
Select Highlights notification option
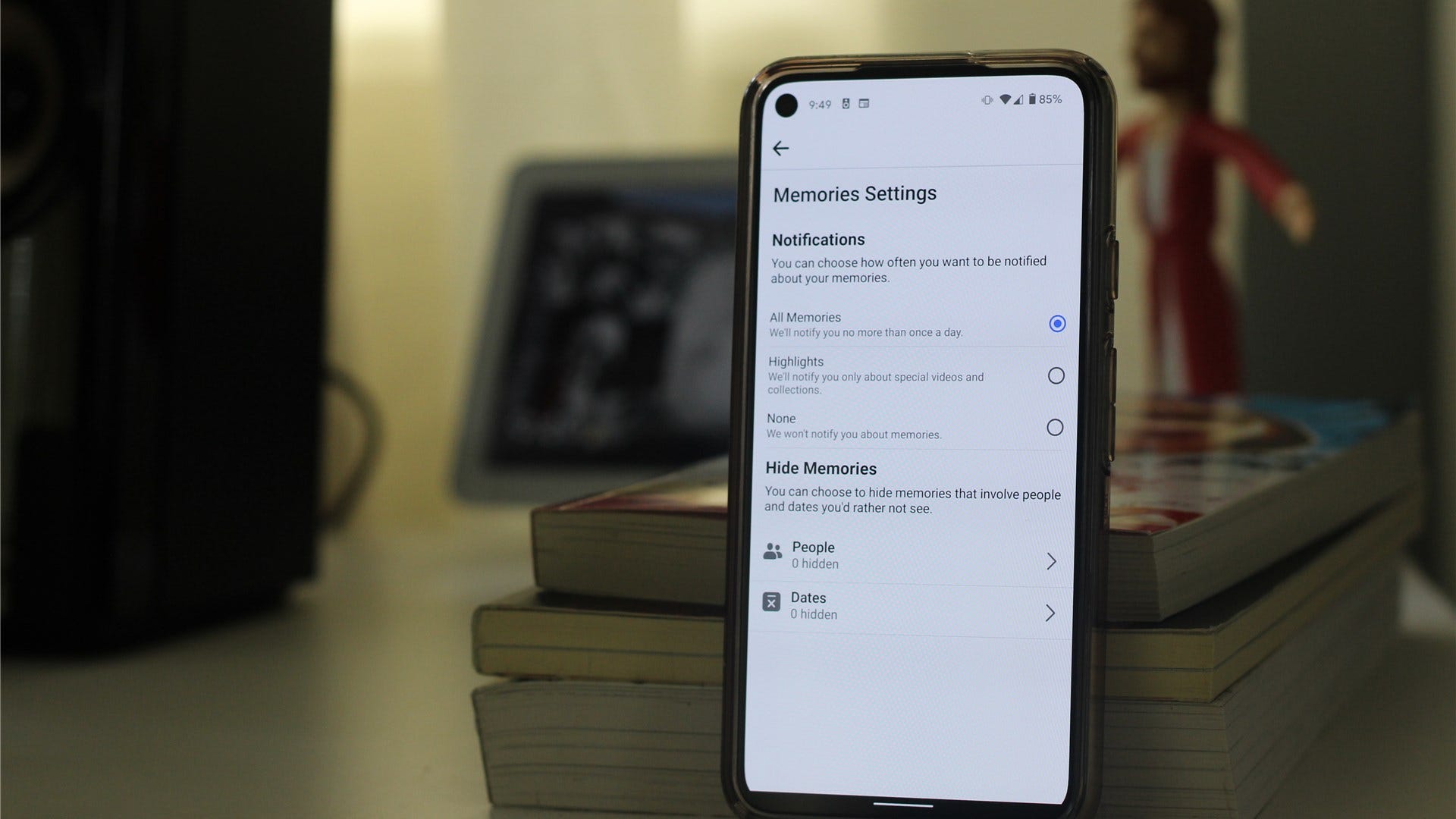(x=1056, y=374)
